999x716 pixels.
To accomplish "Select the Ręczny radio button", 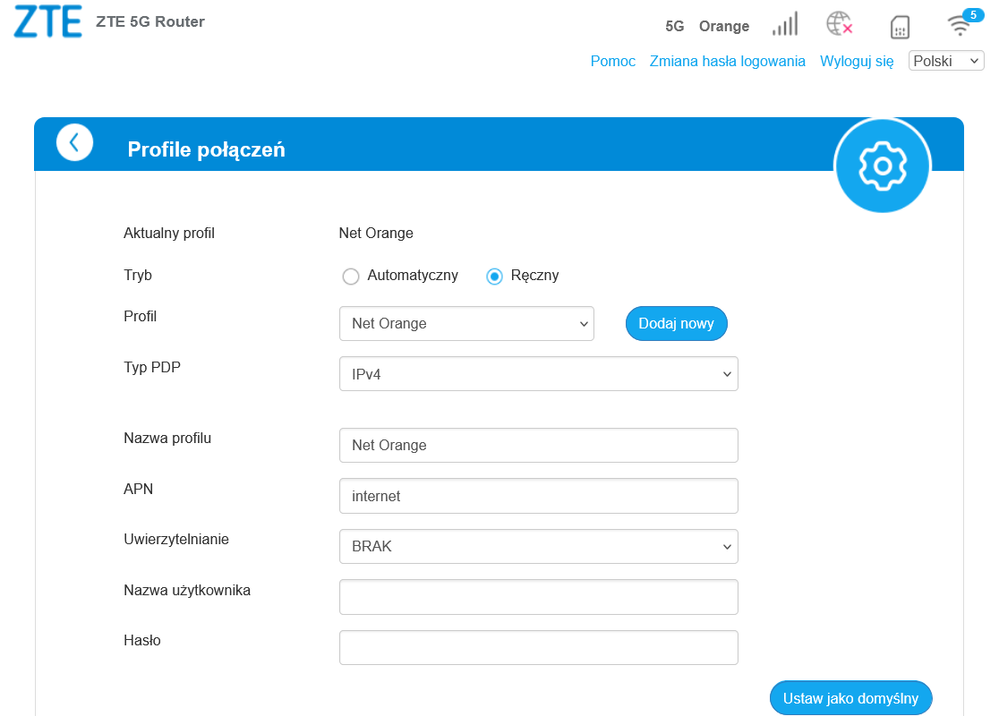I will (494, 276).
